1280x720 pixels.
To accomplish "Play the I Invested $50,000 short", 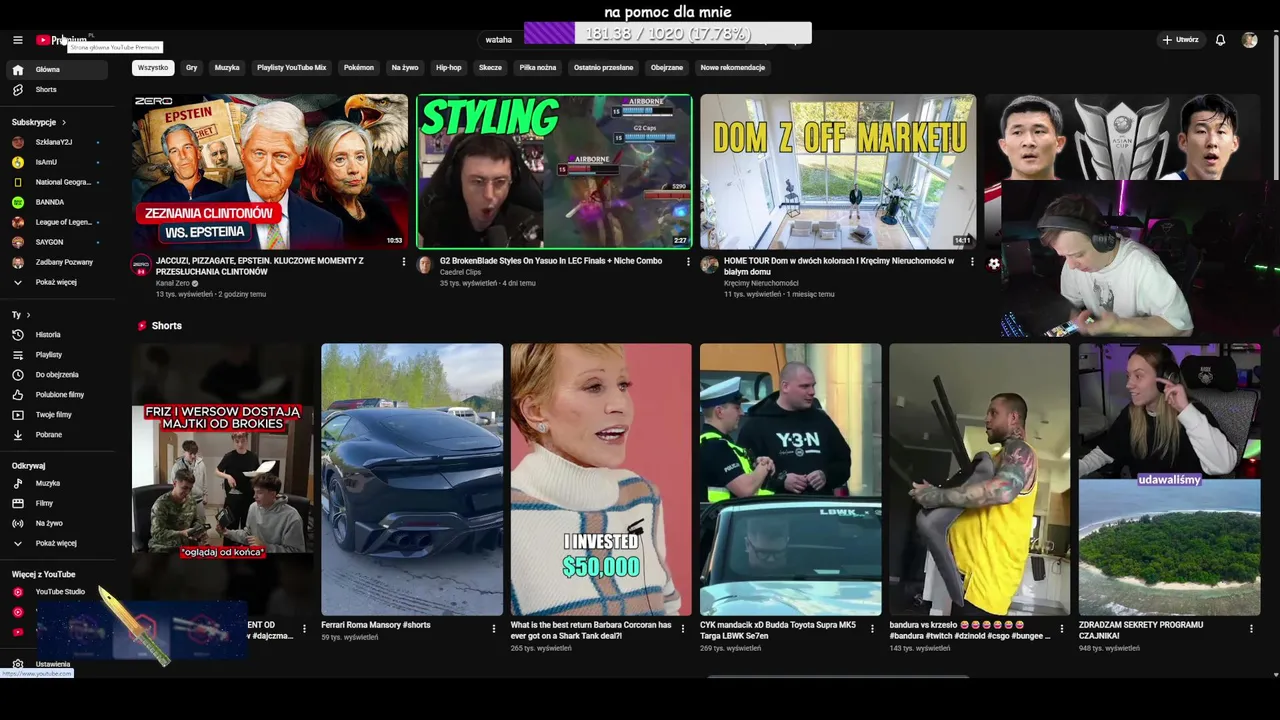I will [601, 480].
